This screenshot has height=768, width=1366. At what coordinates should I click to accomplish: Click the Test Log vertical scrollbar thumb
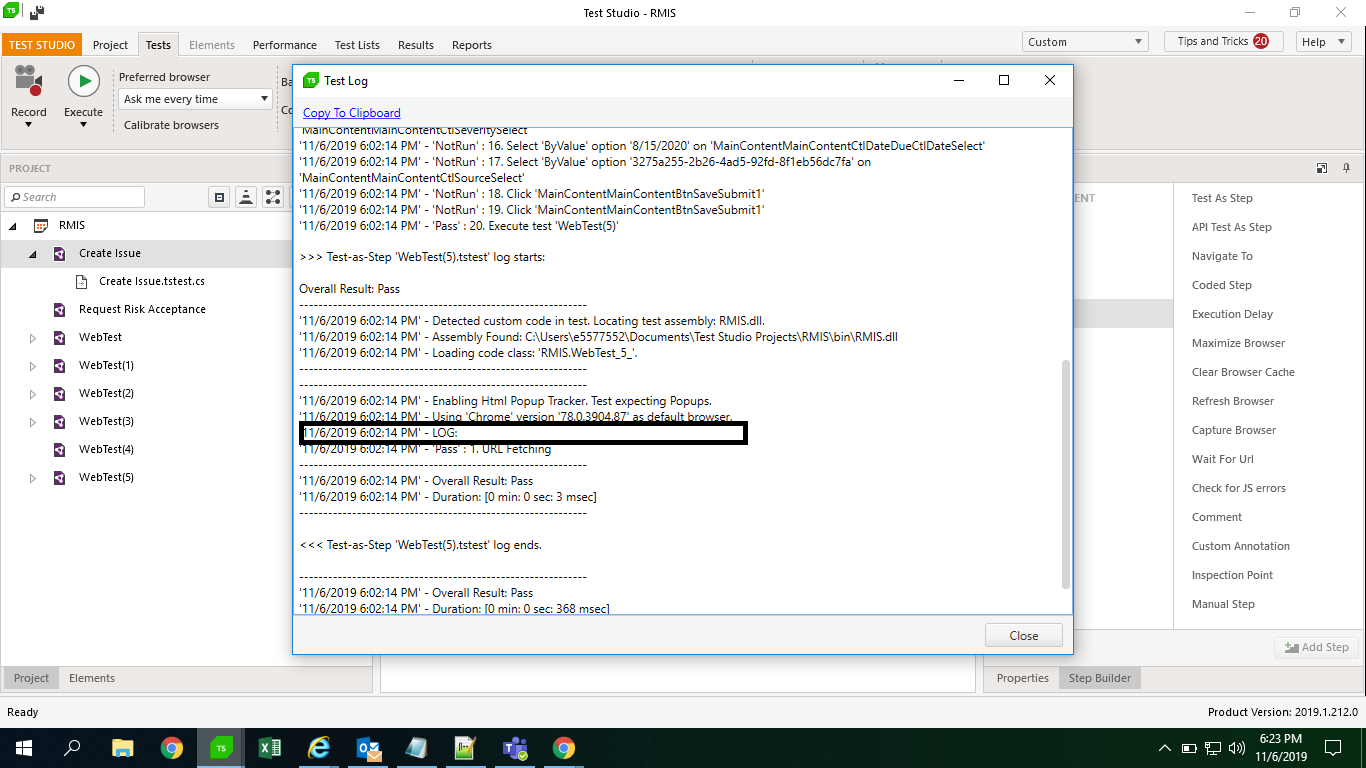coord(1065,474)
